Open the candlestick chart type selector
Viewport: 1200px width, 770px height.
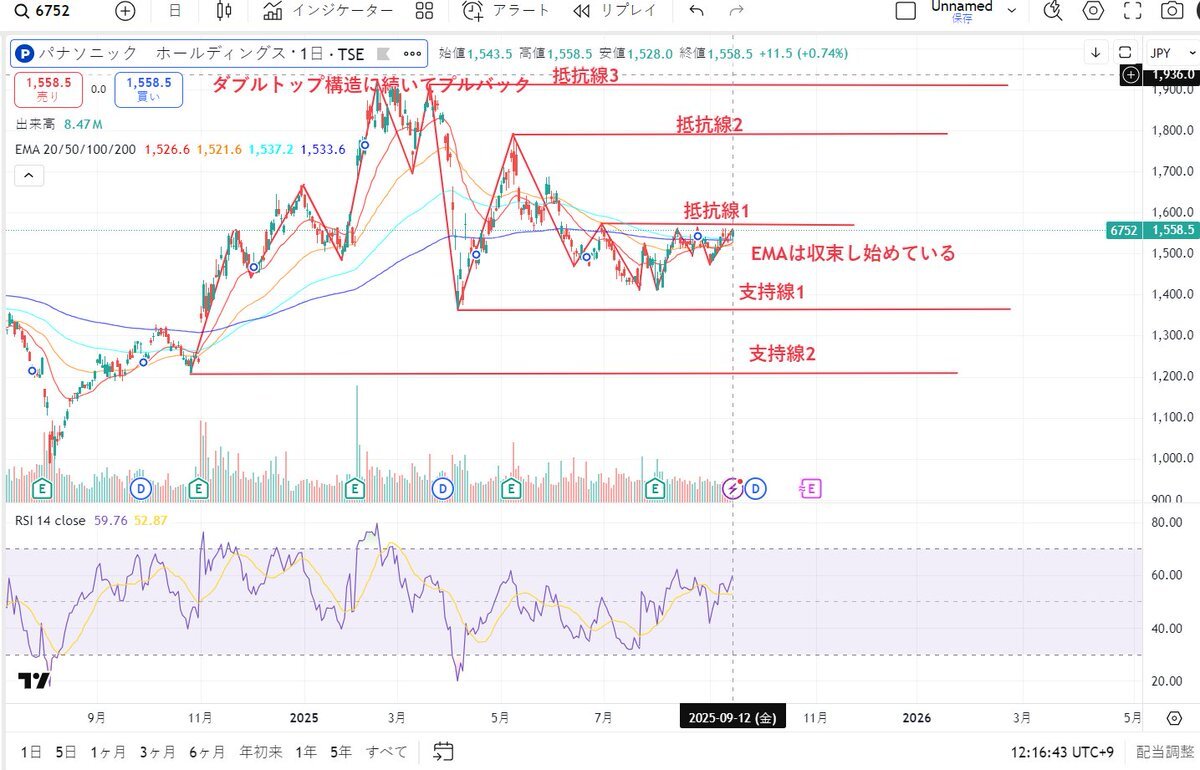[x=224, y=11]
